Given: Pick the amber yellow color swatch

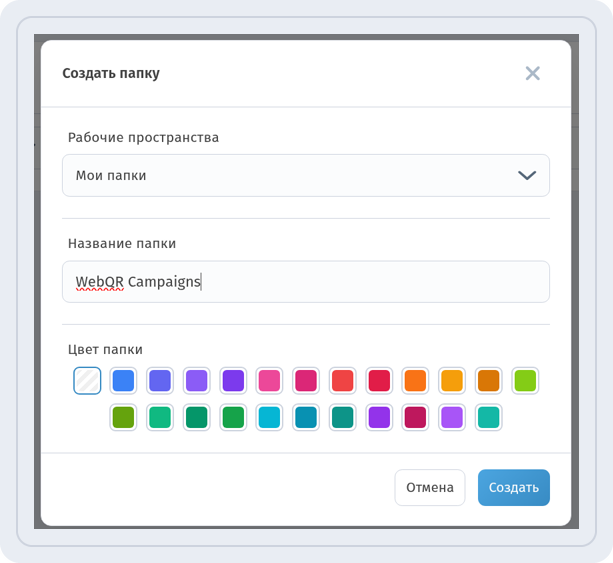Looking at the screenshot, I should click(x=452, y=380).
